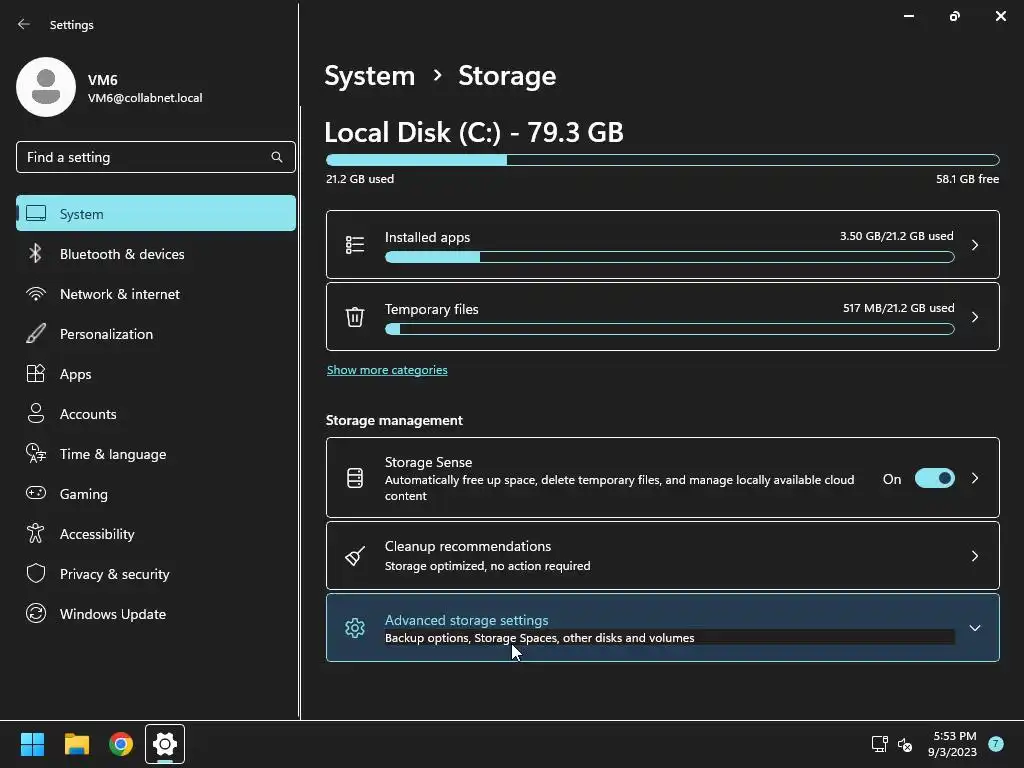This screenshot has height=768, width=1024.
Task: Click the Local Disk usage bar
Action: pos(662,160)
